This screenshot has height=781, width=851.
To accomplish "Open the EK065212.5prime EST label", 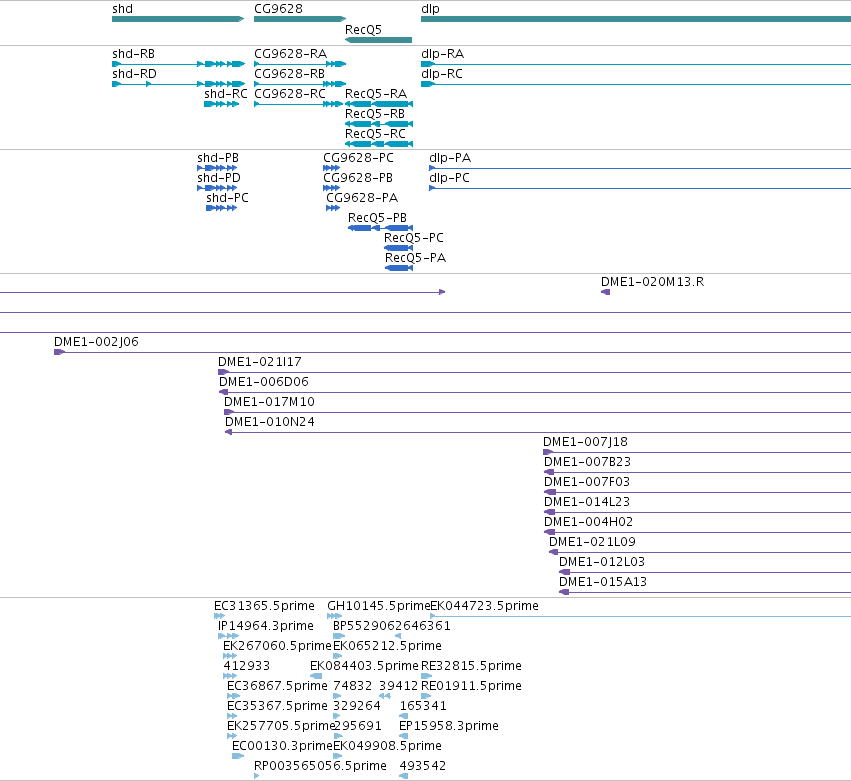I will coord(387,646).
